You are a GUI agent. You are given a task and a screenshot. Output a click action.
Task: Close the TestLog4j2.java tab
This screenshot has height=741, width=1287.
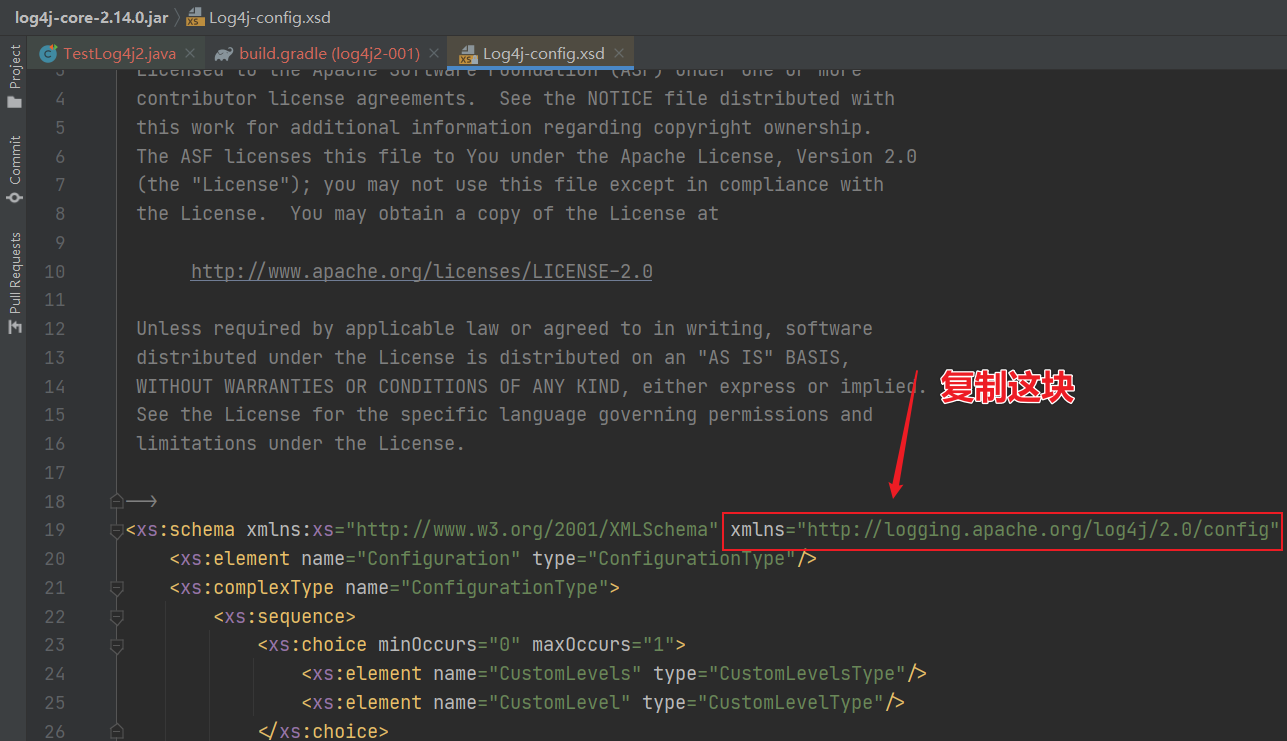click(190, 54)
